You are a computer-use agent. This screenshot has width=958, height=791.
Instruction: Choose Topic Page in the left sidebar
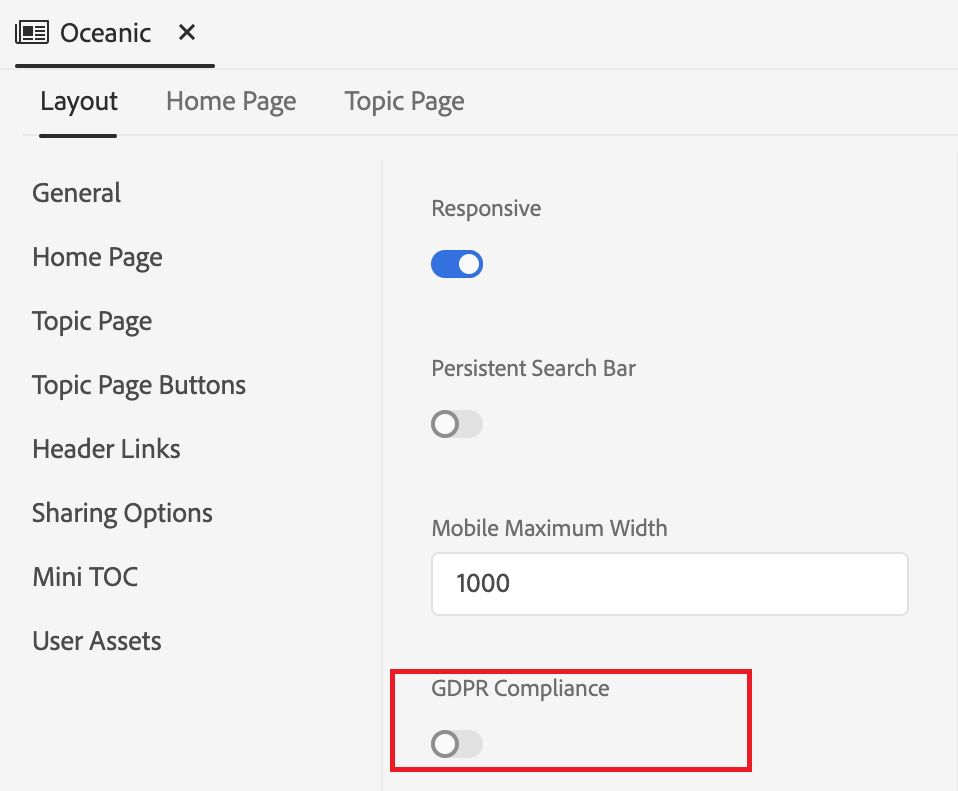pos(92,321)
